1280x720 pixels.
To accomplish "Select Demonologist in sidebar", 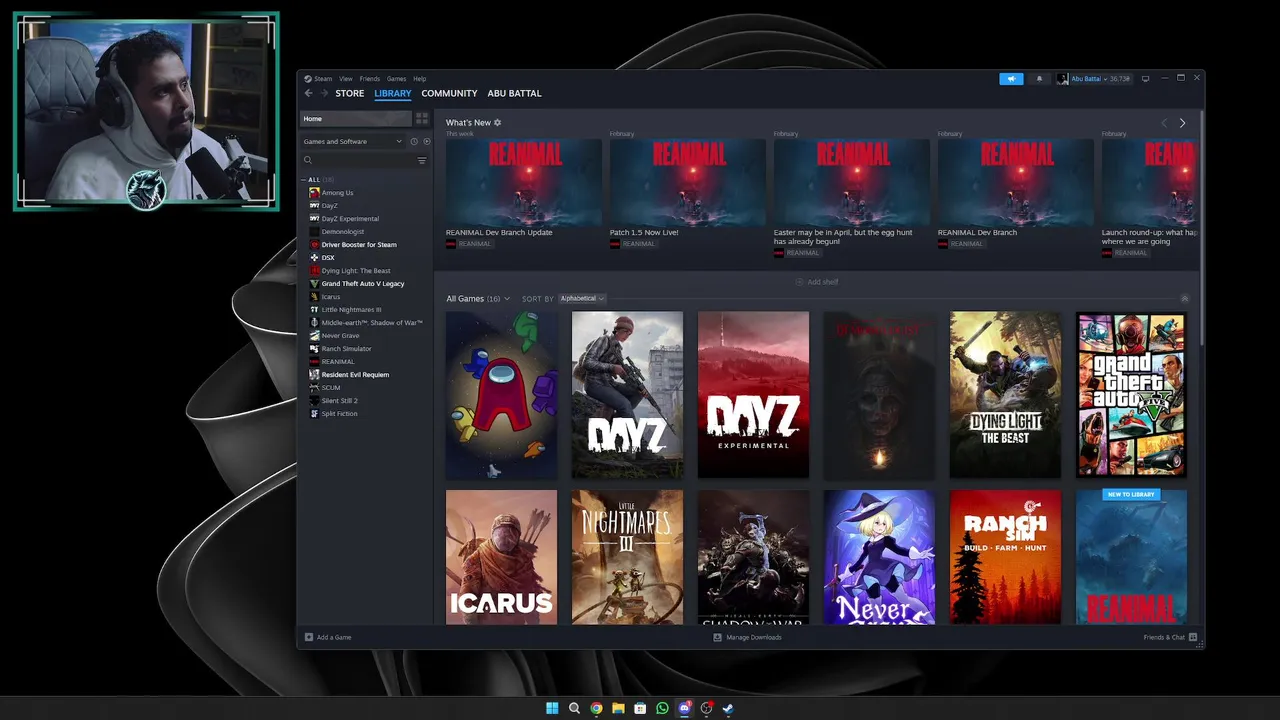I will (343, 231).
